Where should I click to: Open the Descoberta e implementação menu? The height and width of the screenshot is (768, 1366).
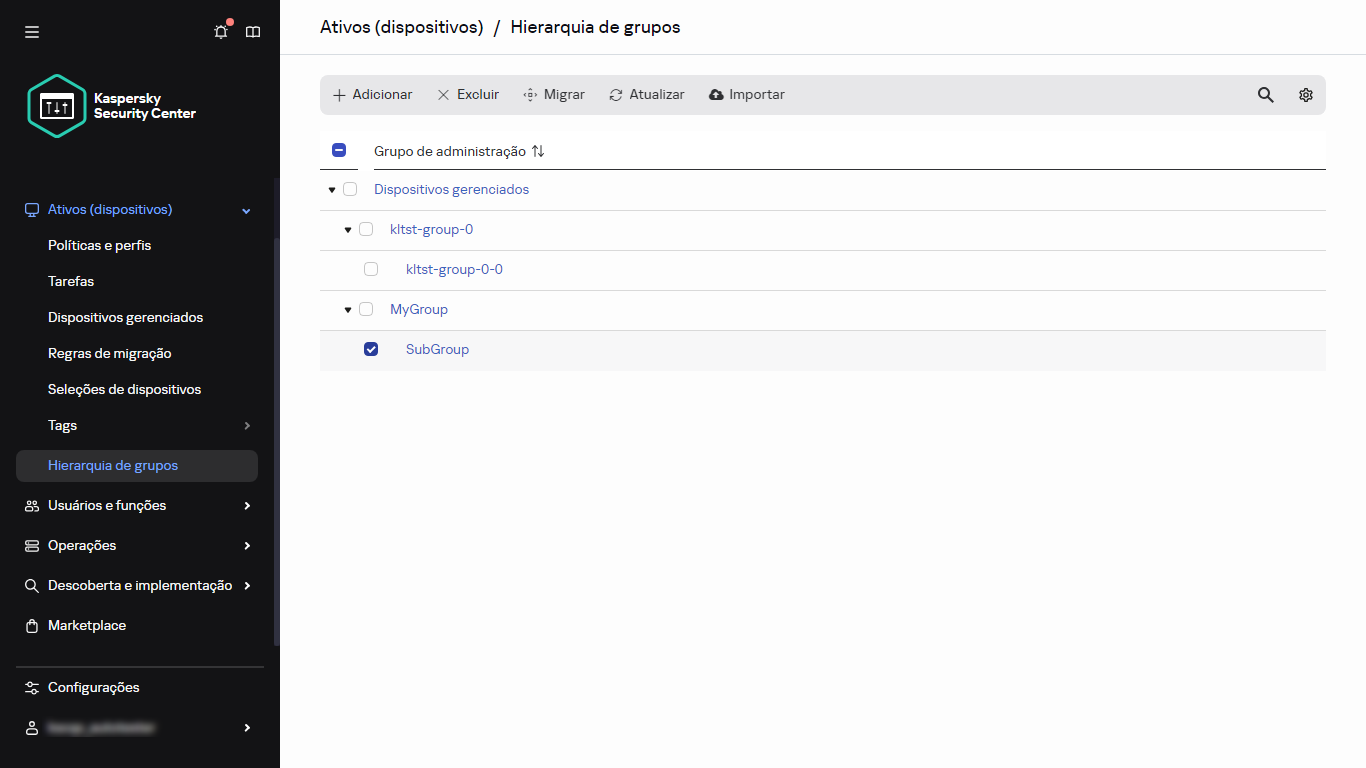pyautogui.click(x=138, y=585)
